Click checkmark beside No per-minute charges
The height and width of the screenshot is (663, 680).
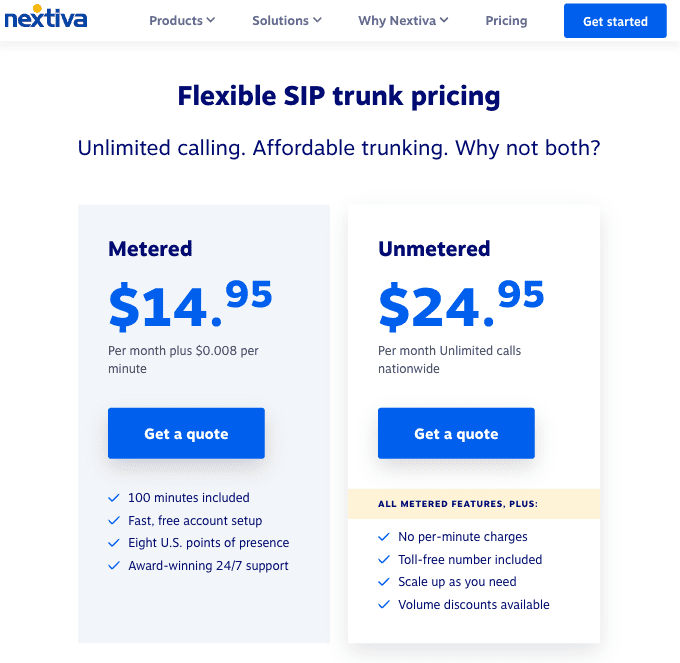(383, 537)
